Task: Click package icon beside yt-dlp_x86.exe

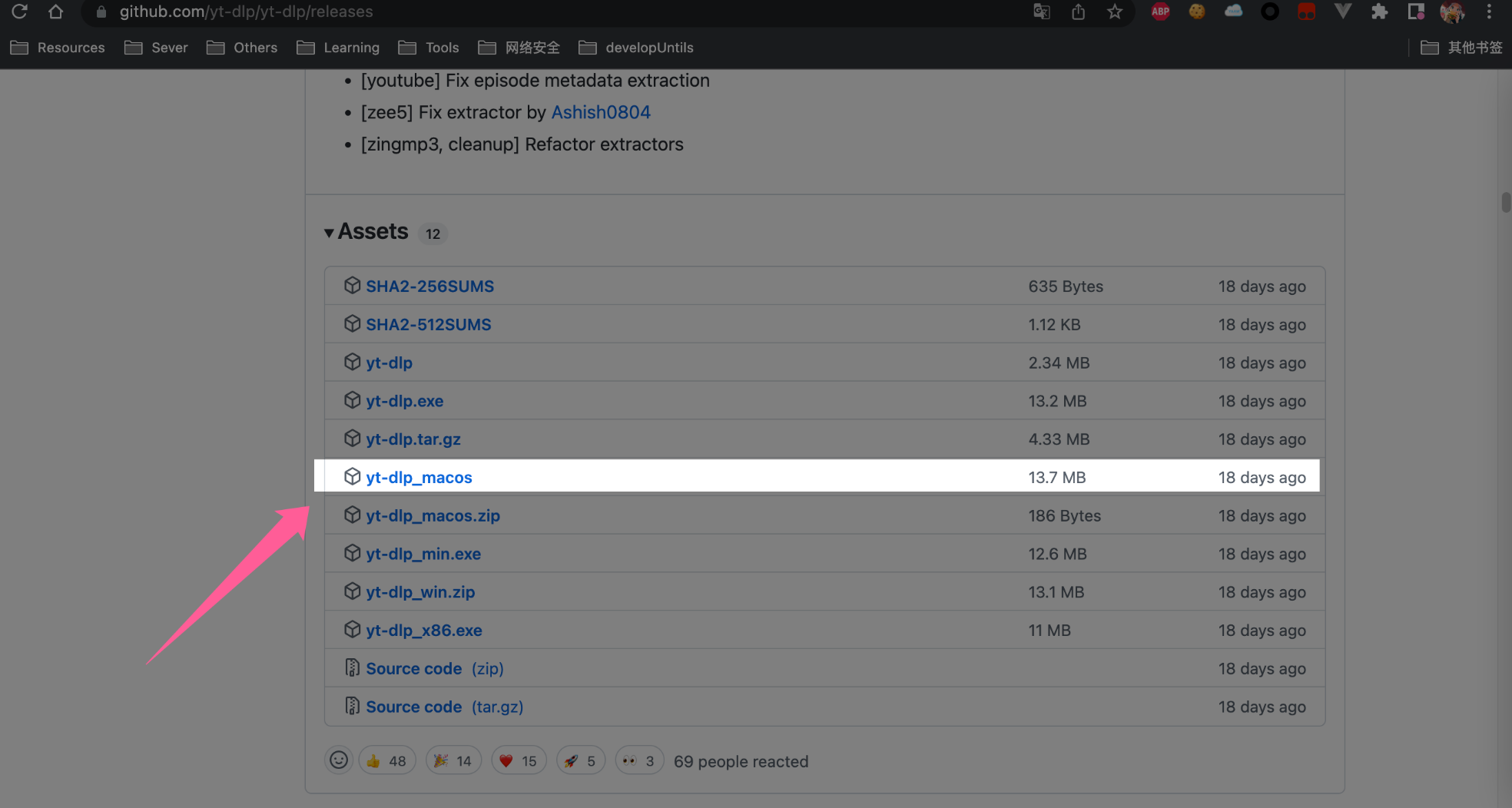Action: tap(352, 630)
